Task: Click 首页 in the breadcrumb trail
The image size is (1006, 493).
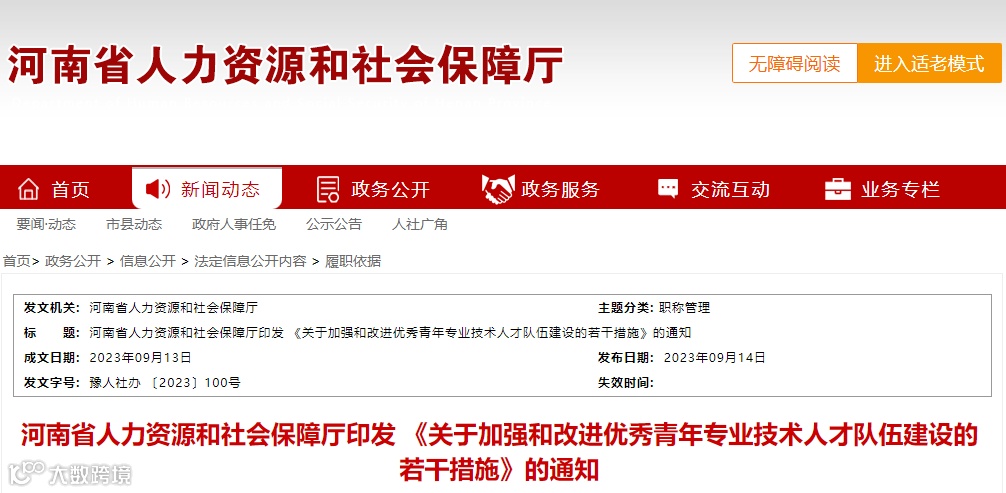Action: pos(17,261)
